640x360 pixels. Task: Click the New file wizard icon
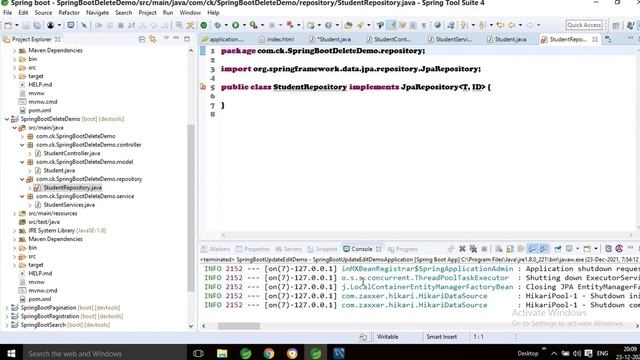click(8, 25)
